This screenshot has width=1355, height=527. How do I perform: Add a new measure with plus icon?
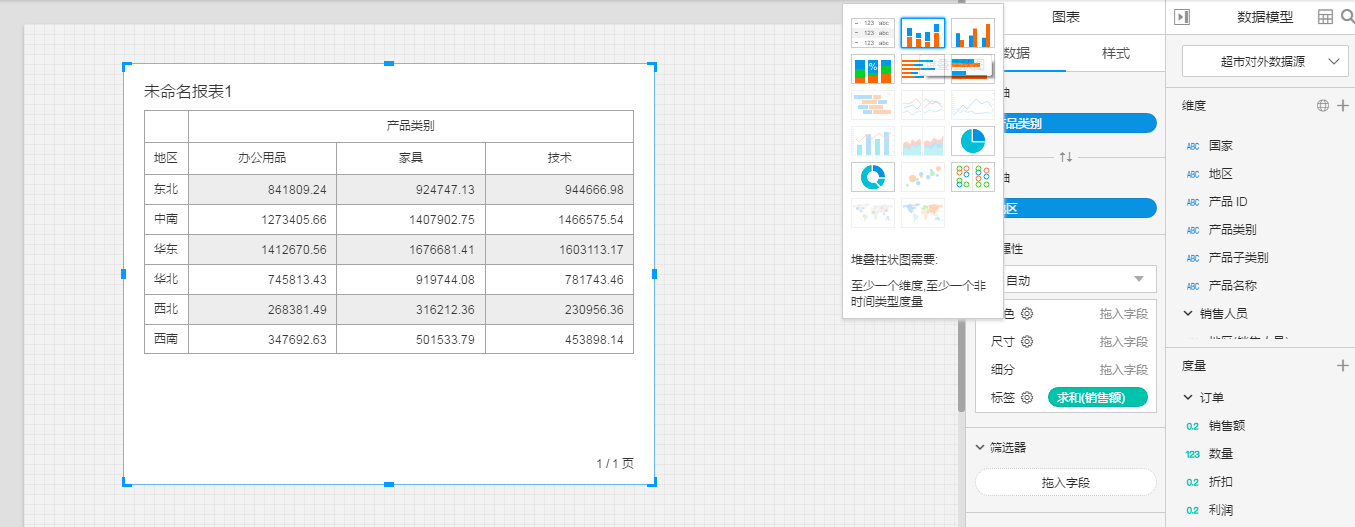coord(1342,366)
